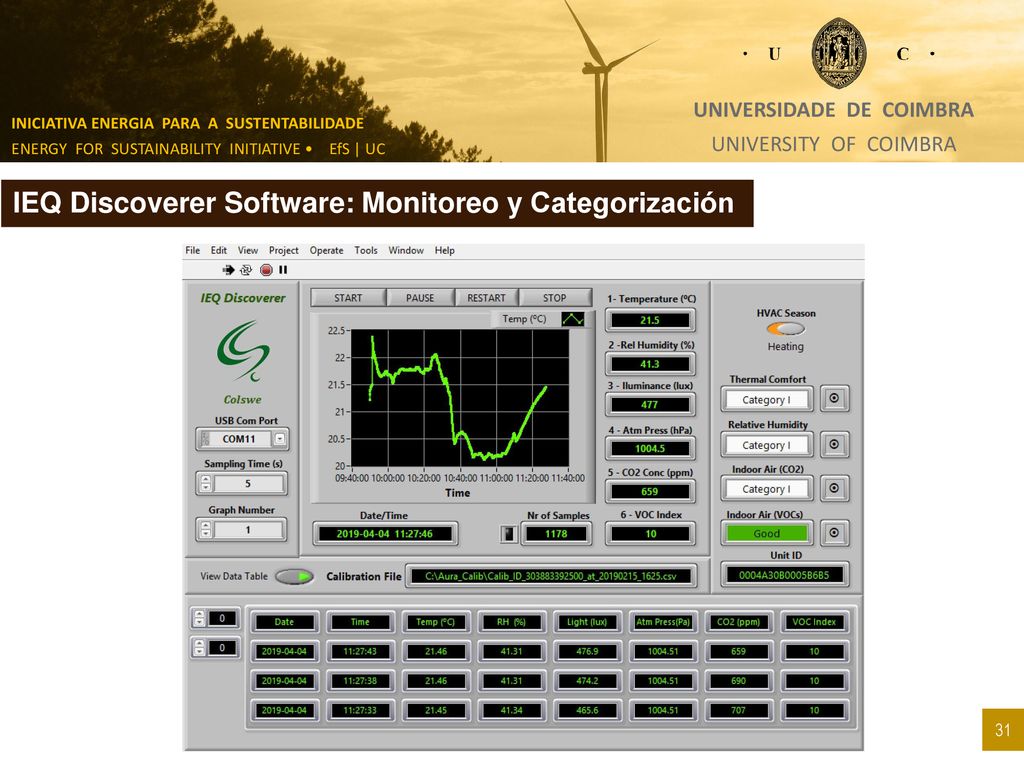Click the STOP button
1024x768 pixels.
(554, 298)
